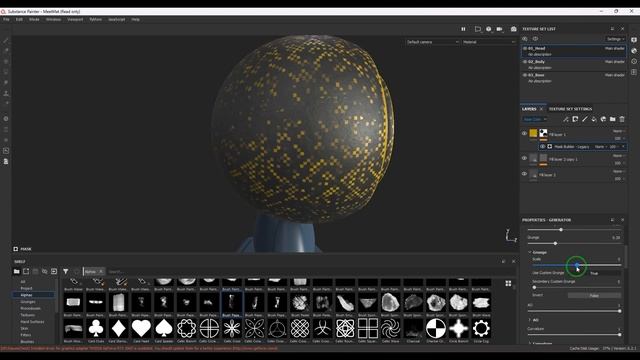Add a fill layer with the bucket icon
This screenshot has height=360, width=640.
point(594,119)
